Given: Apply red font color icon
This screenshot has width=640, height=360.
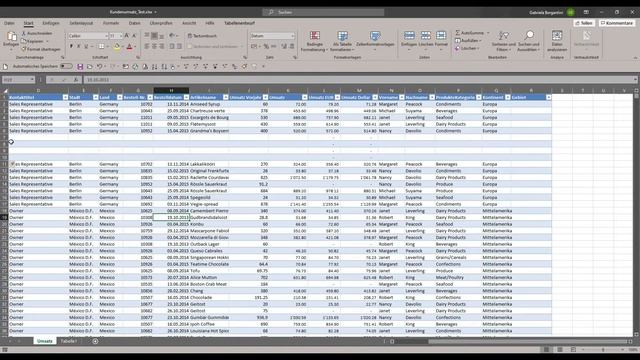Looking at the screenshot, I should coord(129,47).
